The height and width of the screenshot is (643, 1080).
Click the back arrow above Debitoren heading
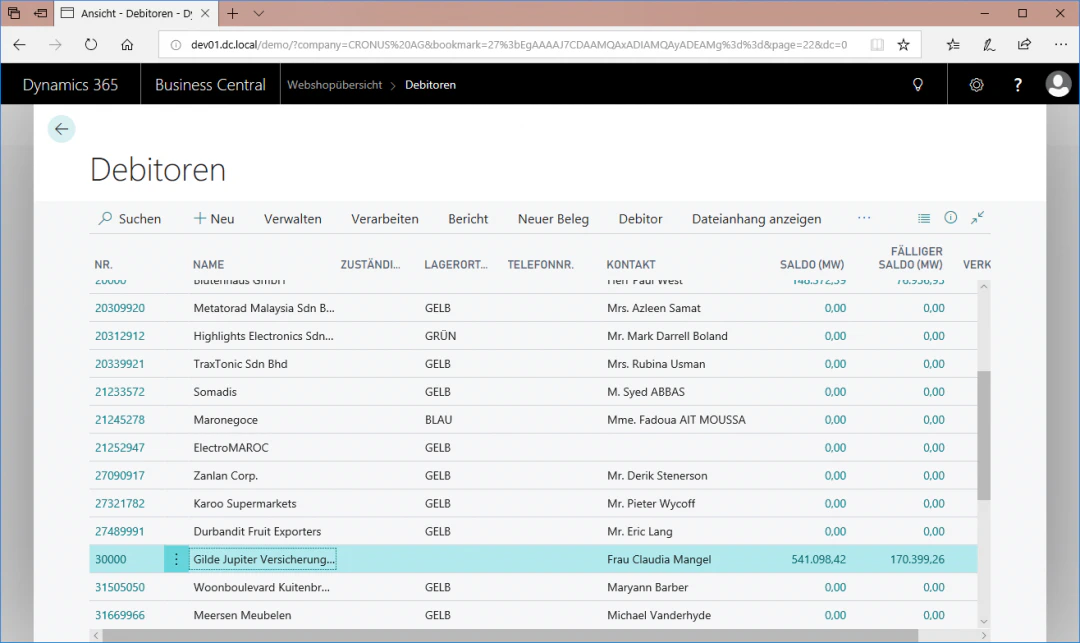[x=61, y=129]
